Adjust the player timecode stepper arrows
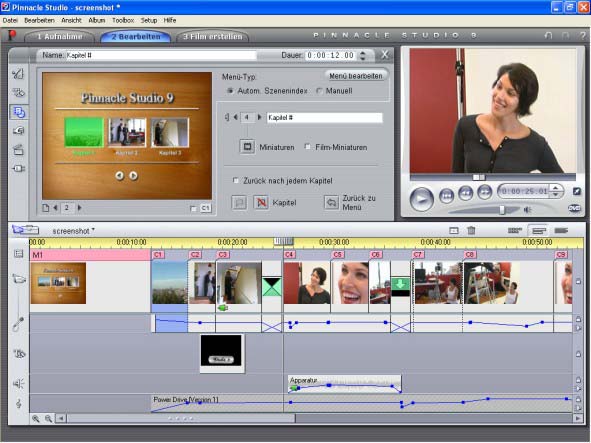 coord(555,191)
